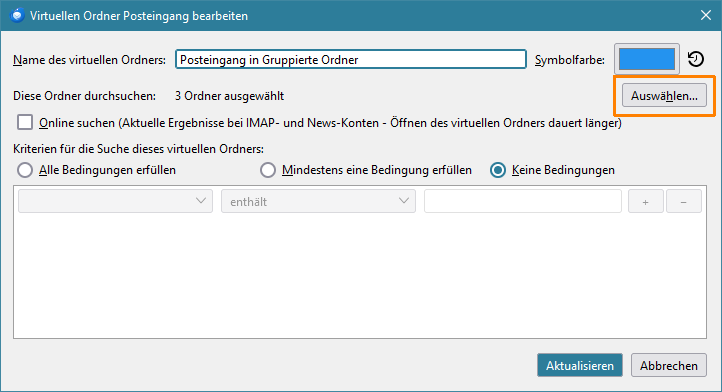Click the empty search criteria list area

click(x=360, y=275)
